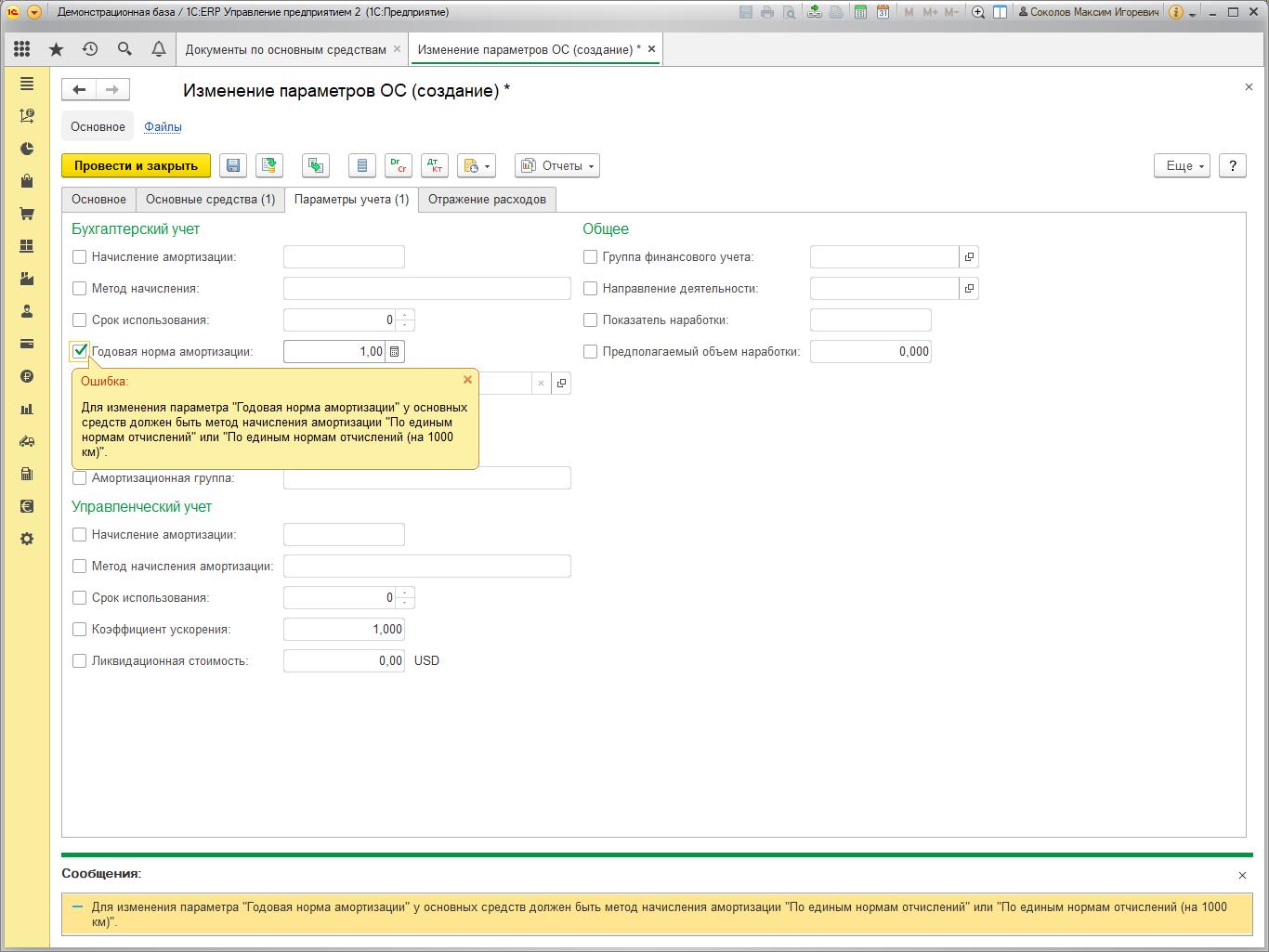Open the sidebar truck section

[27, 441]
